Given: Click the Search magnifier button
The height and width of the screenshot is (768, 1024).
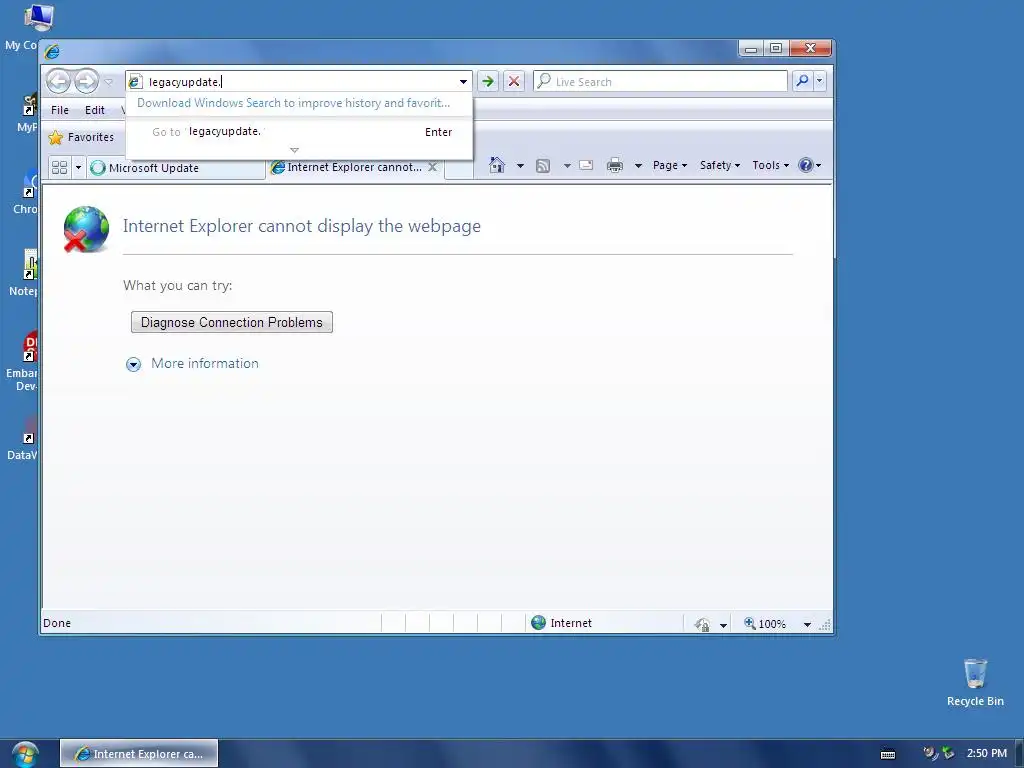Looking at the screenshot, I should pos(803,81).
